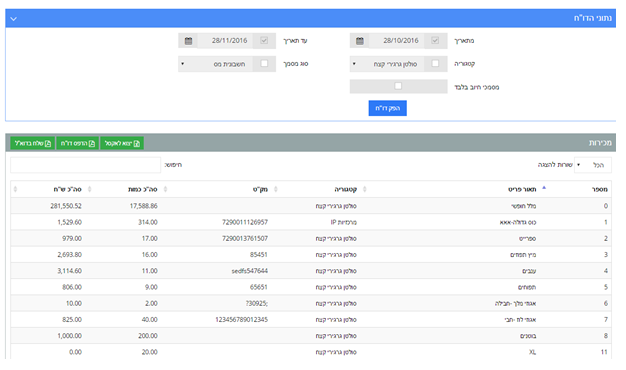The width and height of the screenshot is (626, 370).
Task: Click item name ענבים in row 4
Action: (x=529, y=271)
